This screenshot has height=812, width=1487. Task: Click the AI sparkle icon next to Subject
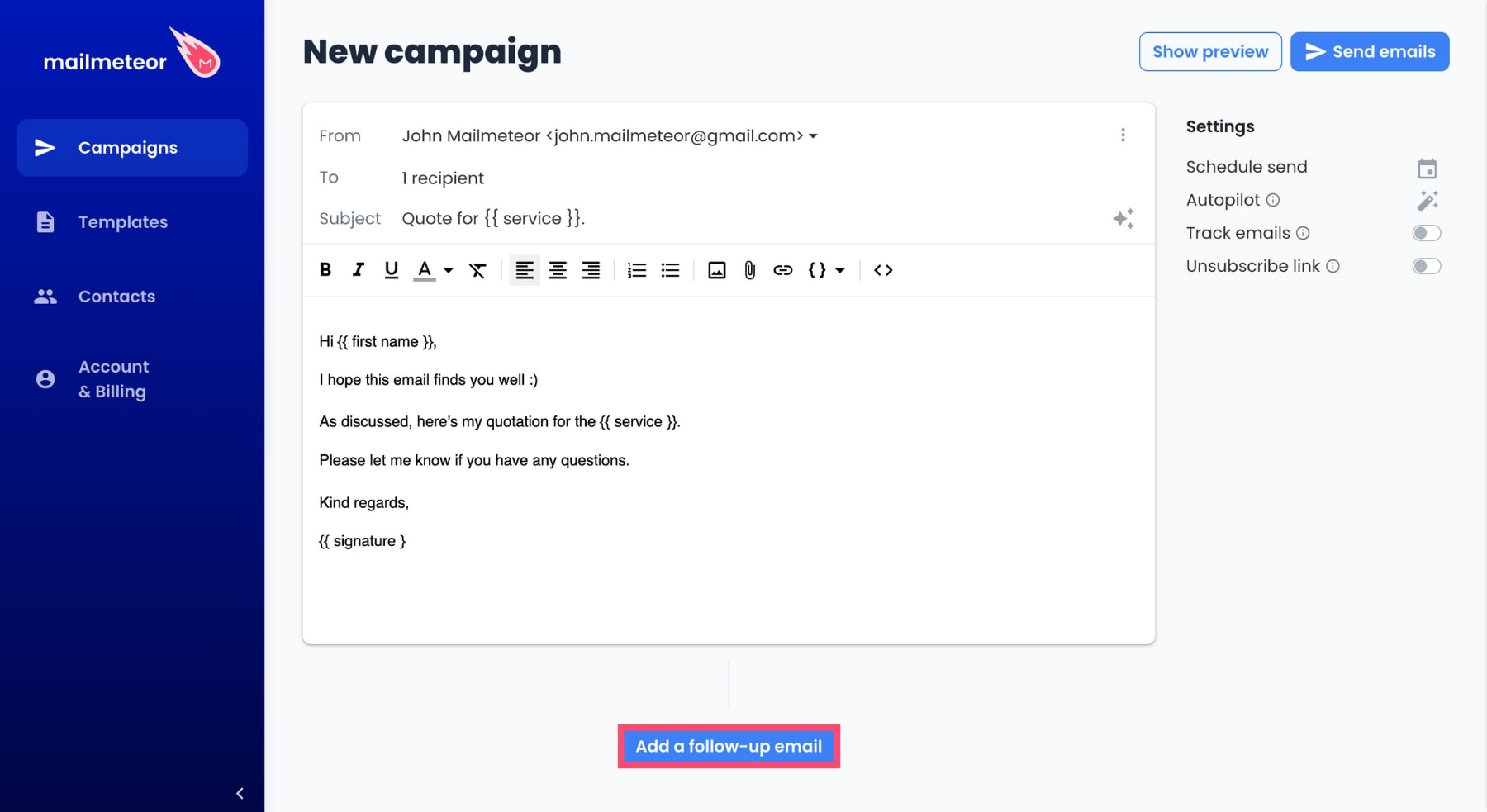click(1124, 218)
